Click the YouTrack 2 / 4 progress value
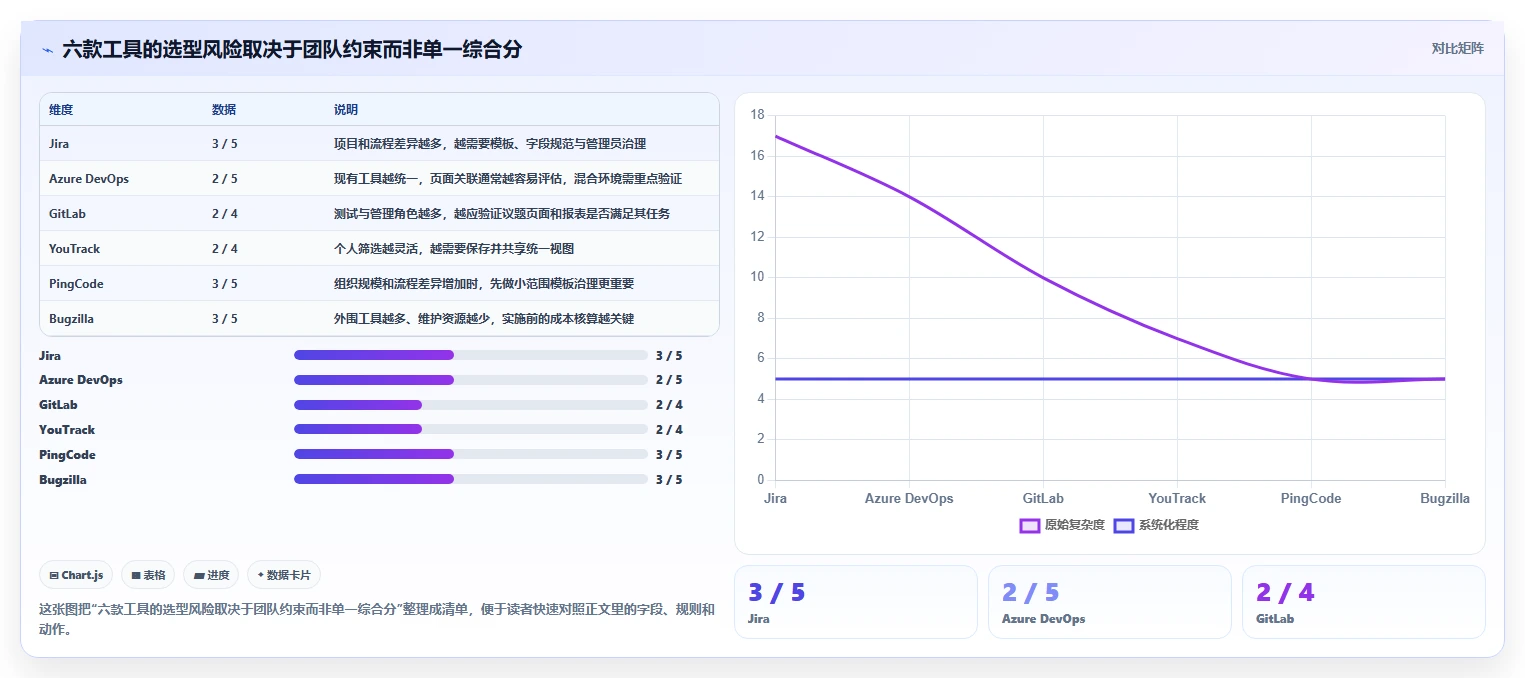Screen dimensions: 1525x678 coord(669,430)
